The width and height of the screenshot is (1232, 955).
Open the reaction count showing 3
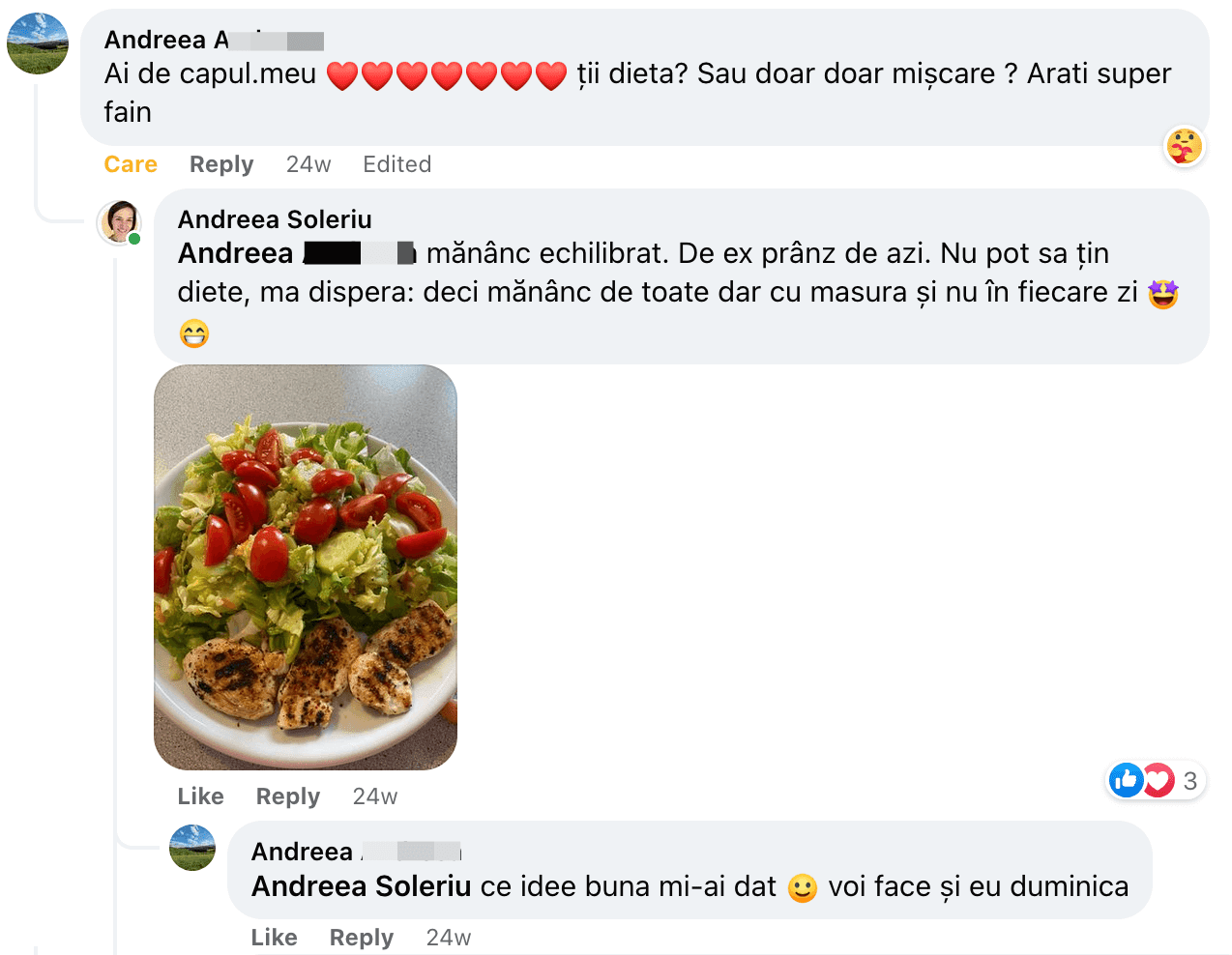[x=1190, y=780]
